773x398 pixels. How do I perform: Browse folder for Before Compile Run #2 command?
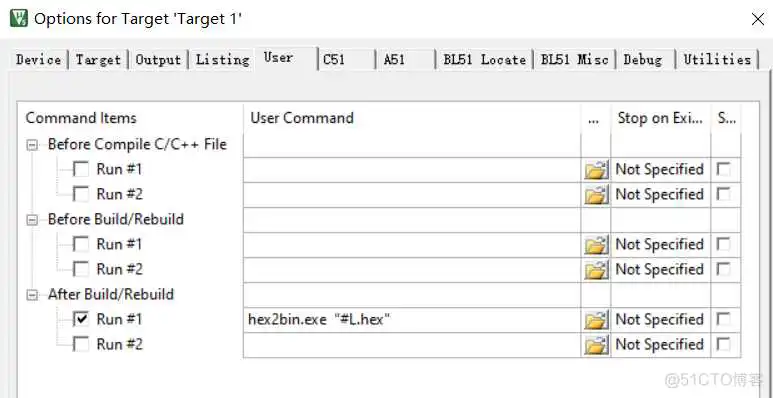[596, 195]
